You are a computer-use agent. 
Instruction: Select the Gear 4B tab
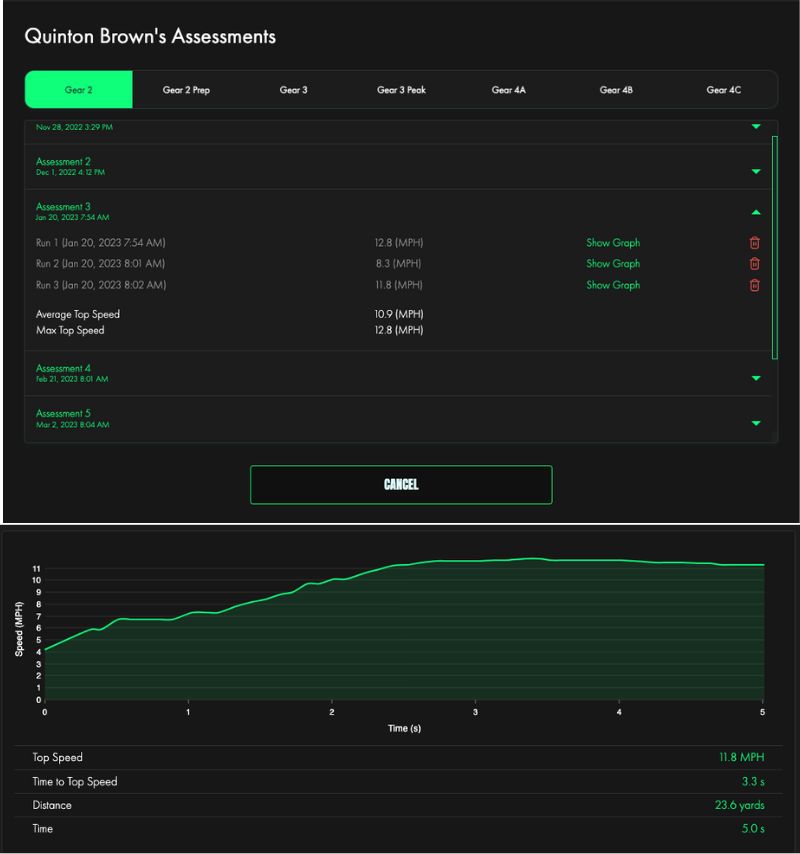tap(616, 90)
